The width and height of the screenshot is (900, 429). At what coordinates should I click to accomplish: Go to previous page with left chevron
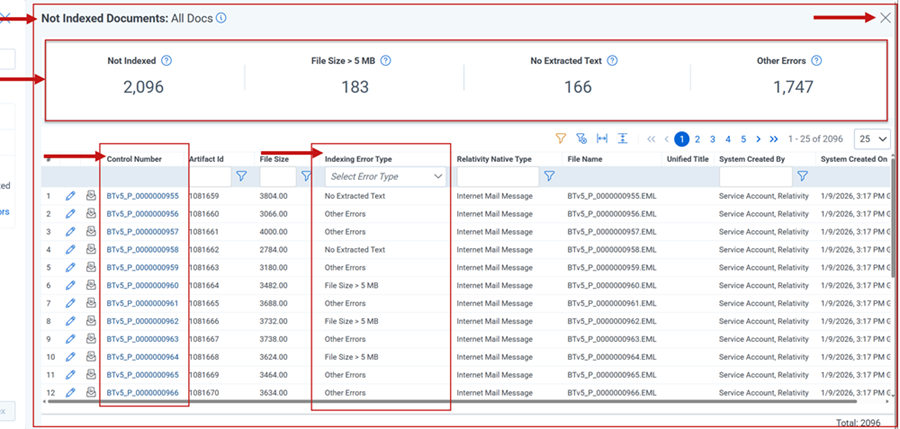point(666,139)
